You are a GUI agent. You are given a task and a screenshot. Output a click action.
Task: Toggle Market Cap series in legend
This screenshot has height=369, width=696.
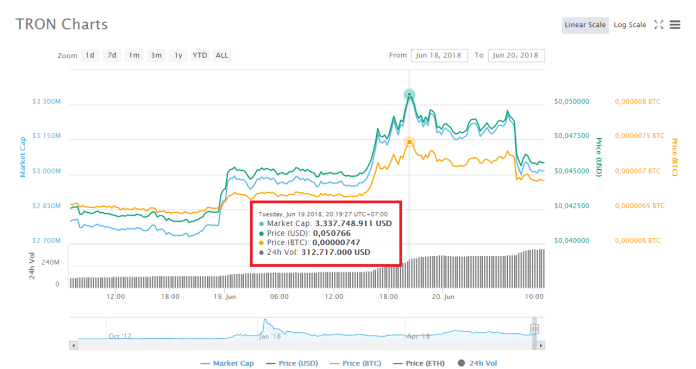pyautogui.click(x=227, y=363)
